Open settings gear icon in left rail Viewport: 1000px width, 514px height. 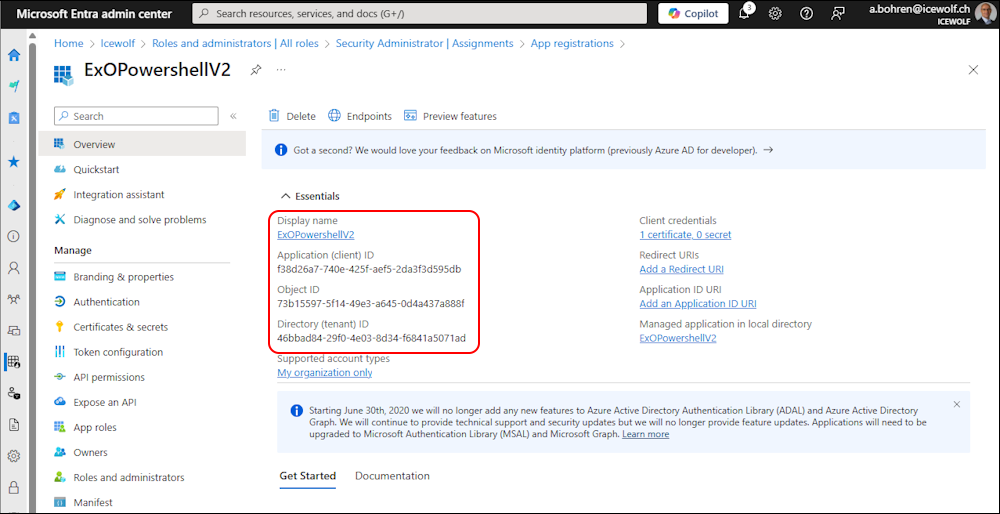point(13,456)
